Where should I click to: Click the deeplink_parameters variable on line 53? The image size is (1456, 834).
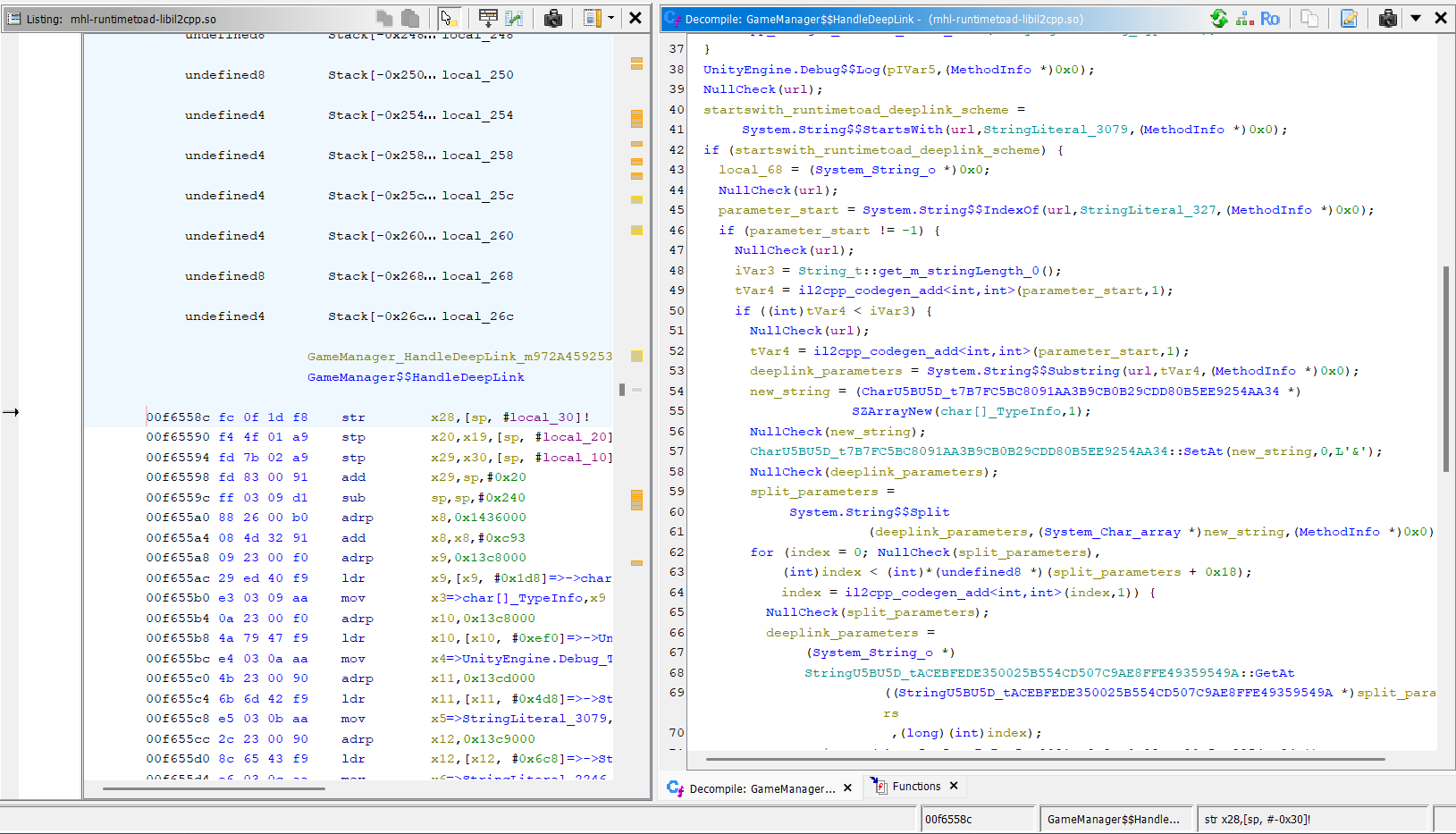point(826,371)
